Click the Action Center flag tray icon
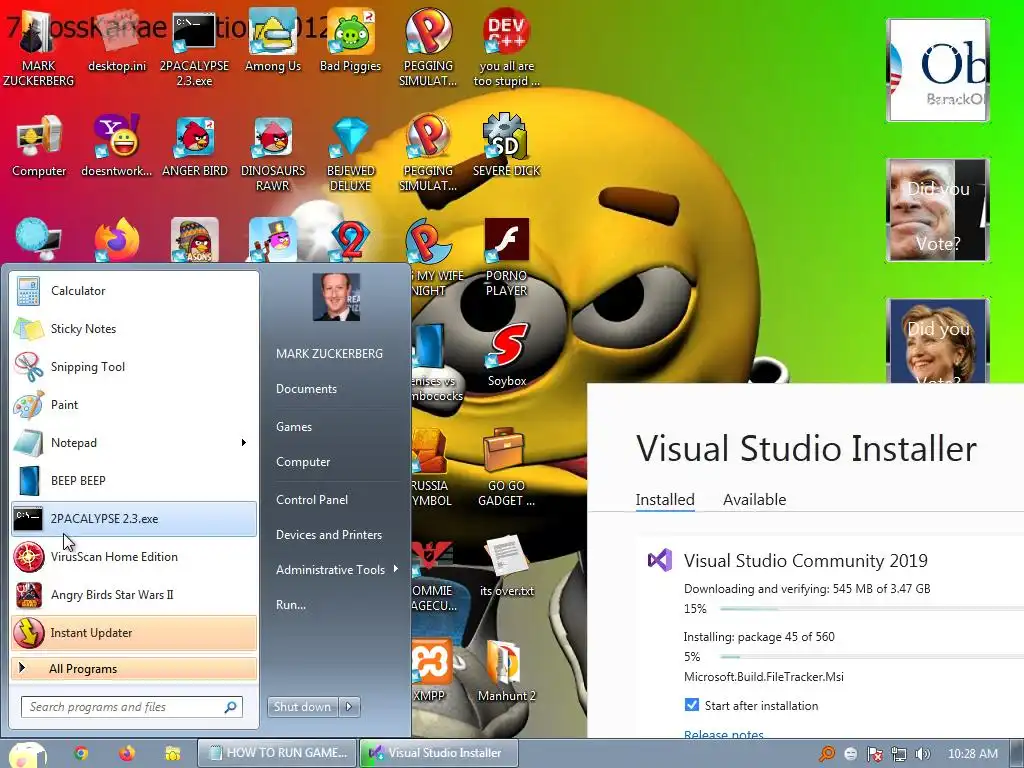 click(874, 754)
